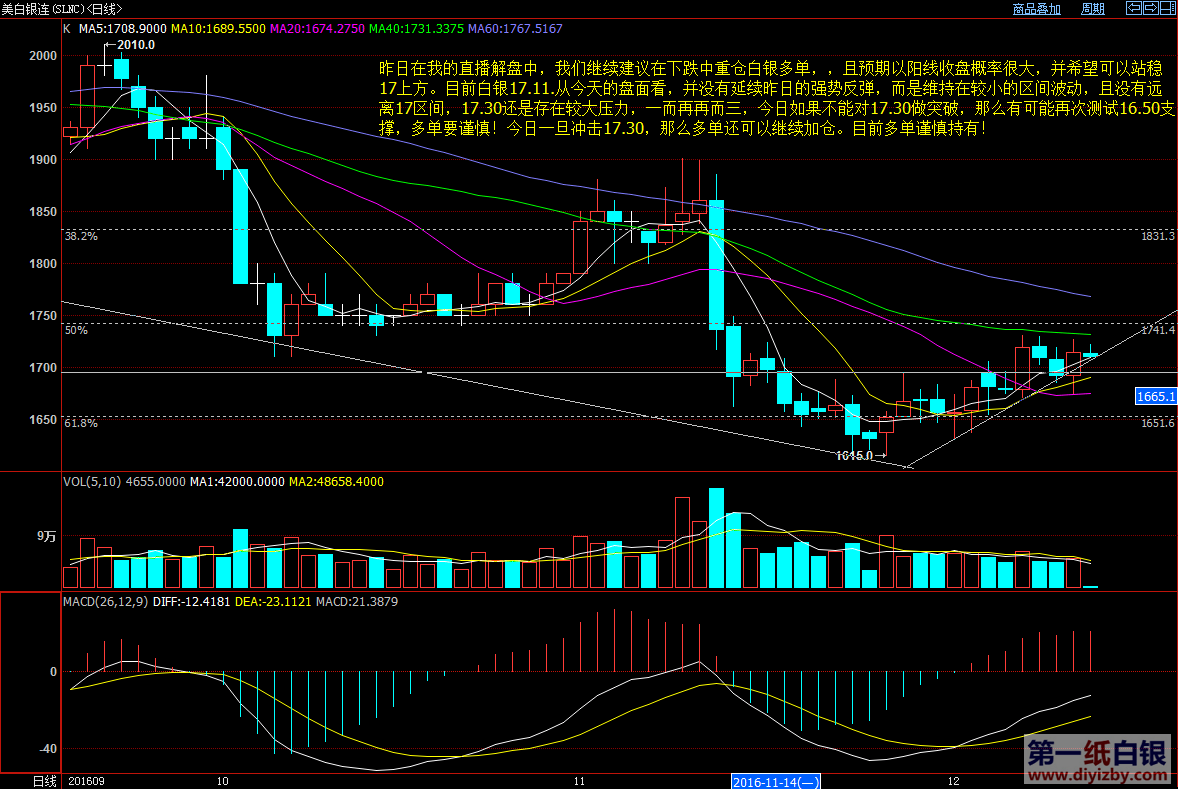
Task: Select the MA20 magenta indicator label
Action: point(316,29)
